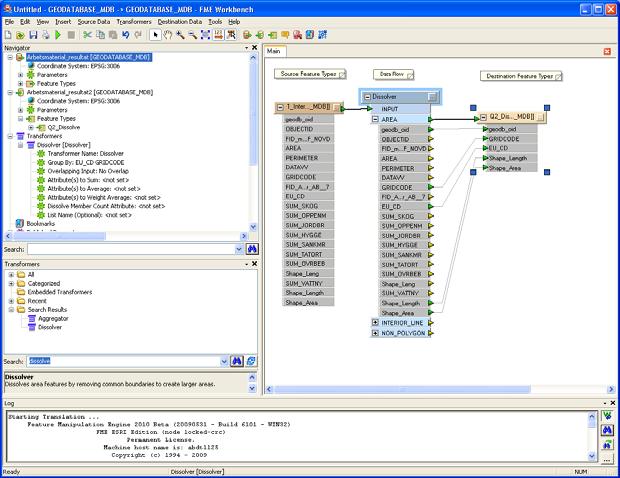
Task: Select the Main canvas tab
Action: click(274, 51)
